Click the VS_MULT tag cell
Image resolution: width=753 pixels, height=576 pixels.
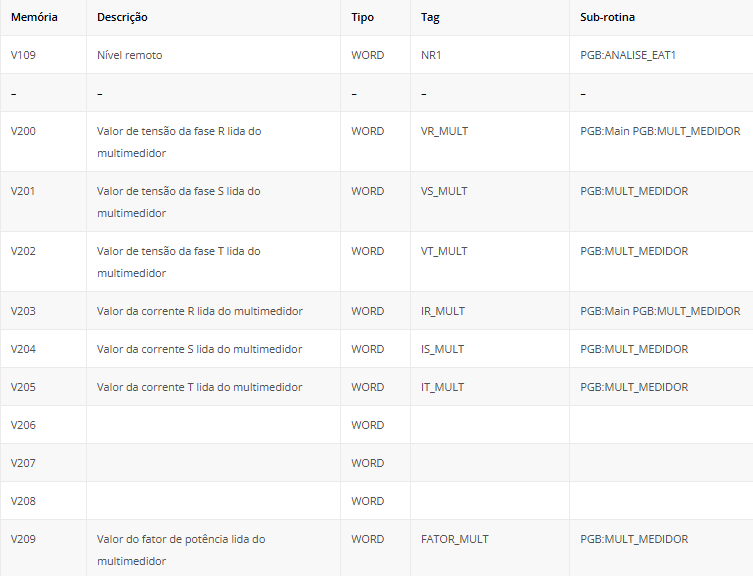(x=444, y=191)
